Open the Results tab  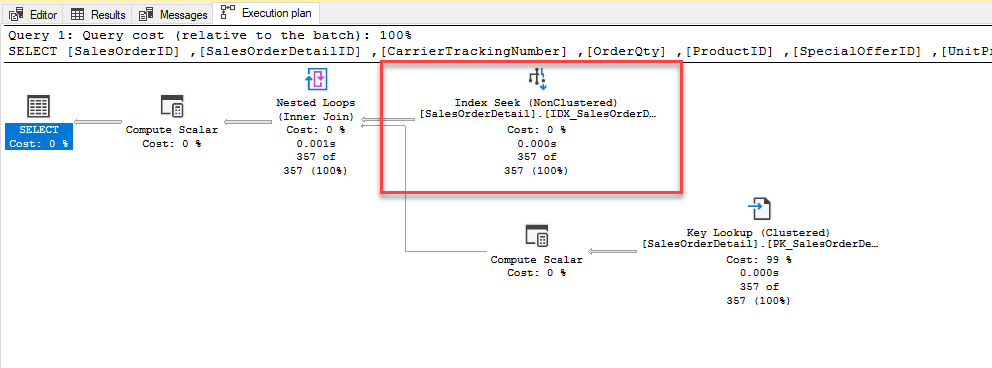pyautogui.click(x=98, y=14)
